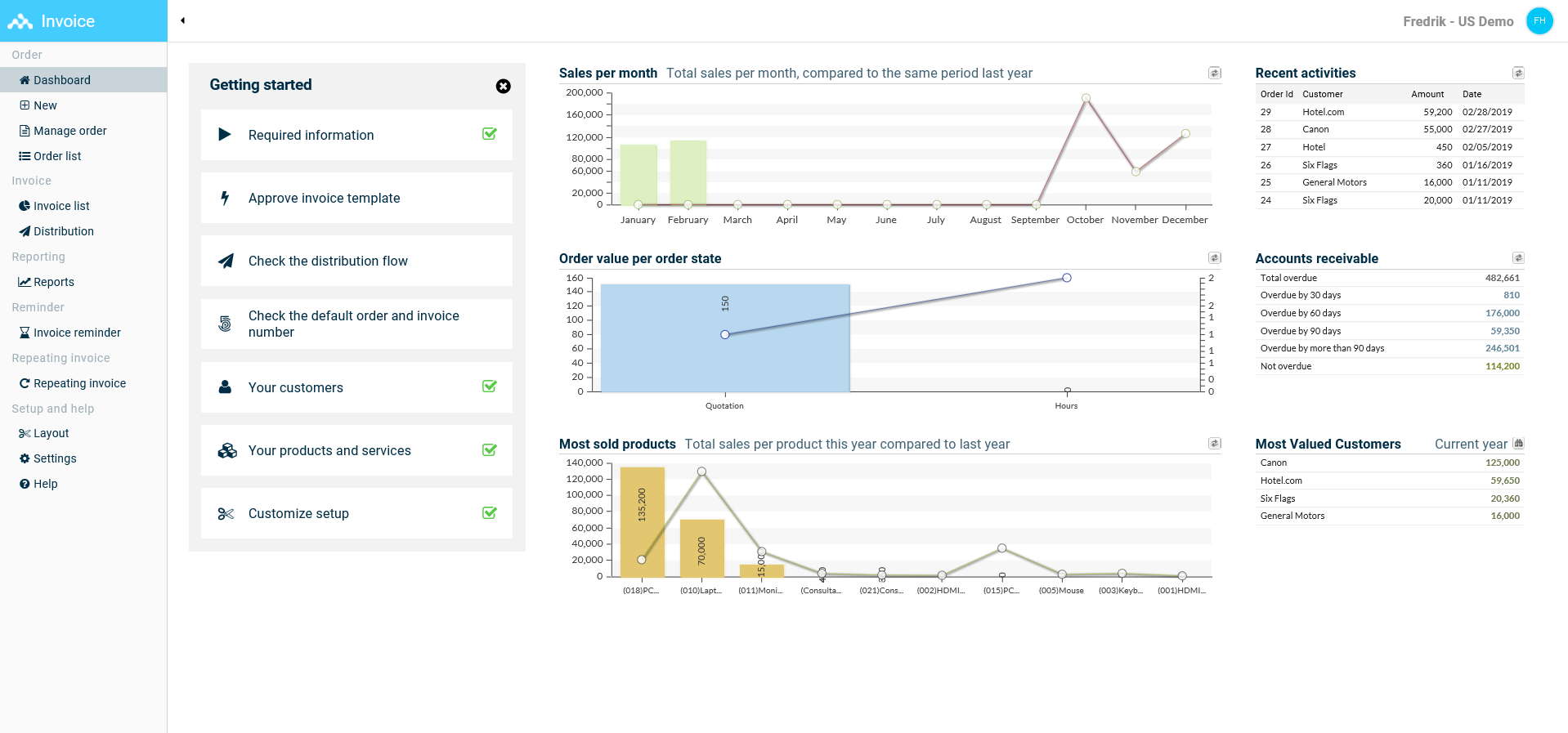Click the Invoice app logo icon
Viewport: 1568px width, 733px height.
pyautogui.click(x=20, y=22)
